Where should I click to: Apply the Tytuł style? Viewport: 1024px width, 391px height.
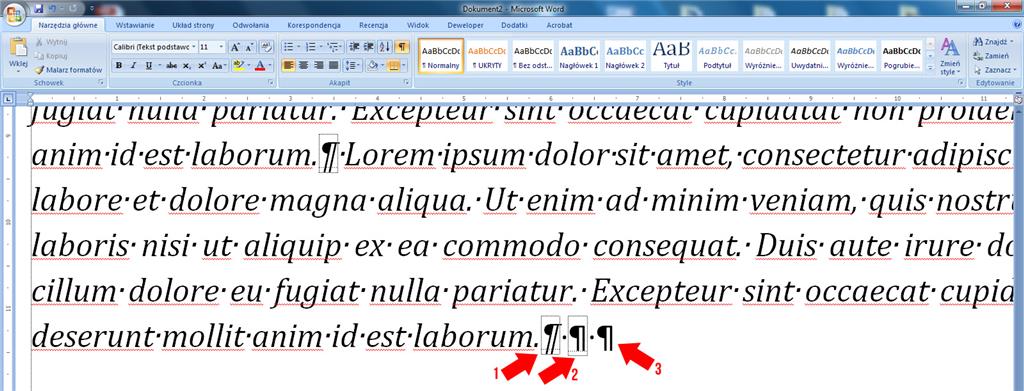671,57
